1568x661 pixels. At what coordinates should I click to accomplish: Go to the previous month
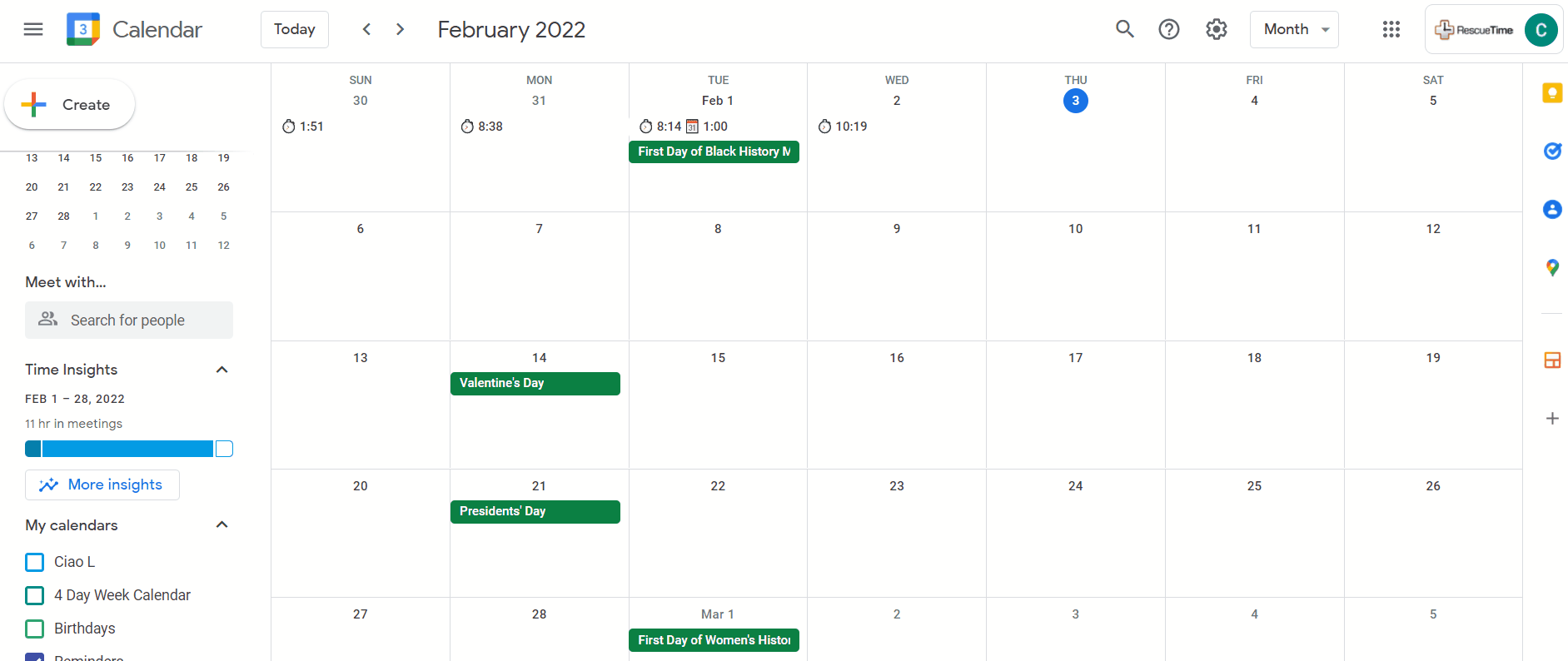[x=366, y=29]
